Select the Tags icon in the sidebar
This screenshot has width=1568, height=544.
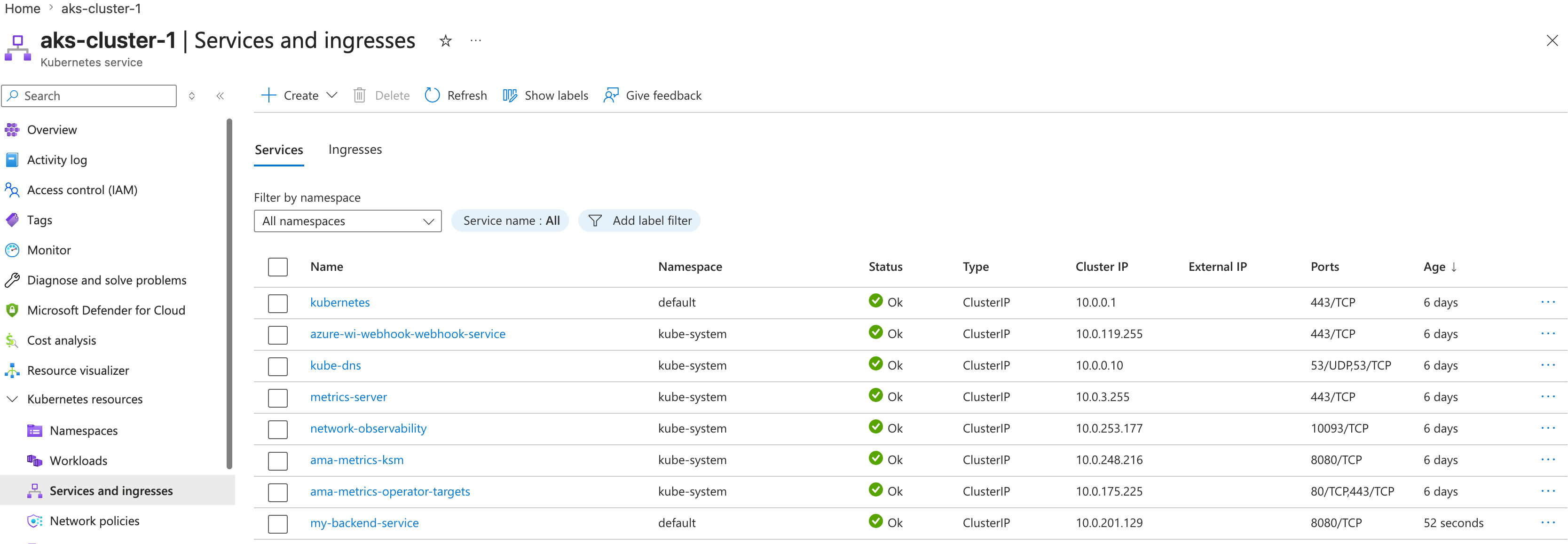[12, 220]
